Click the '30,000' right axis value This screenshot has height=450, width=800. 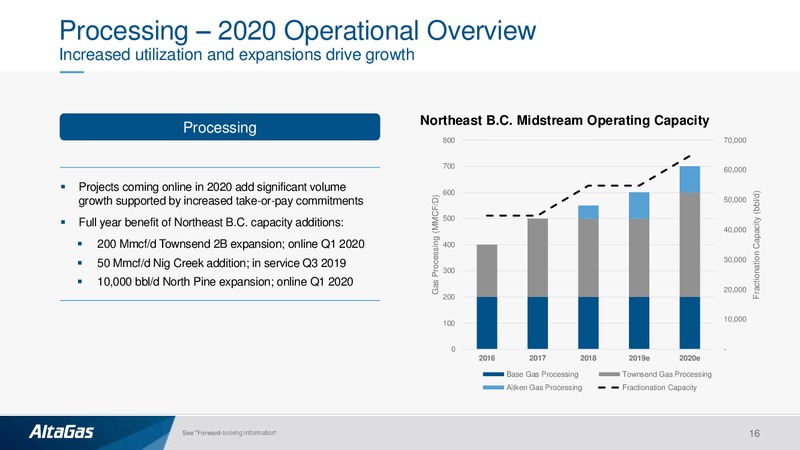(x=735, y=260)
